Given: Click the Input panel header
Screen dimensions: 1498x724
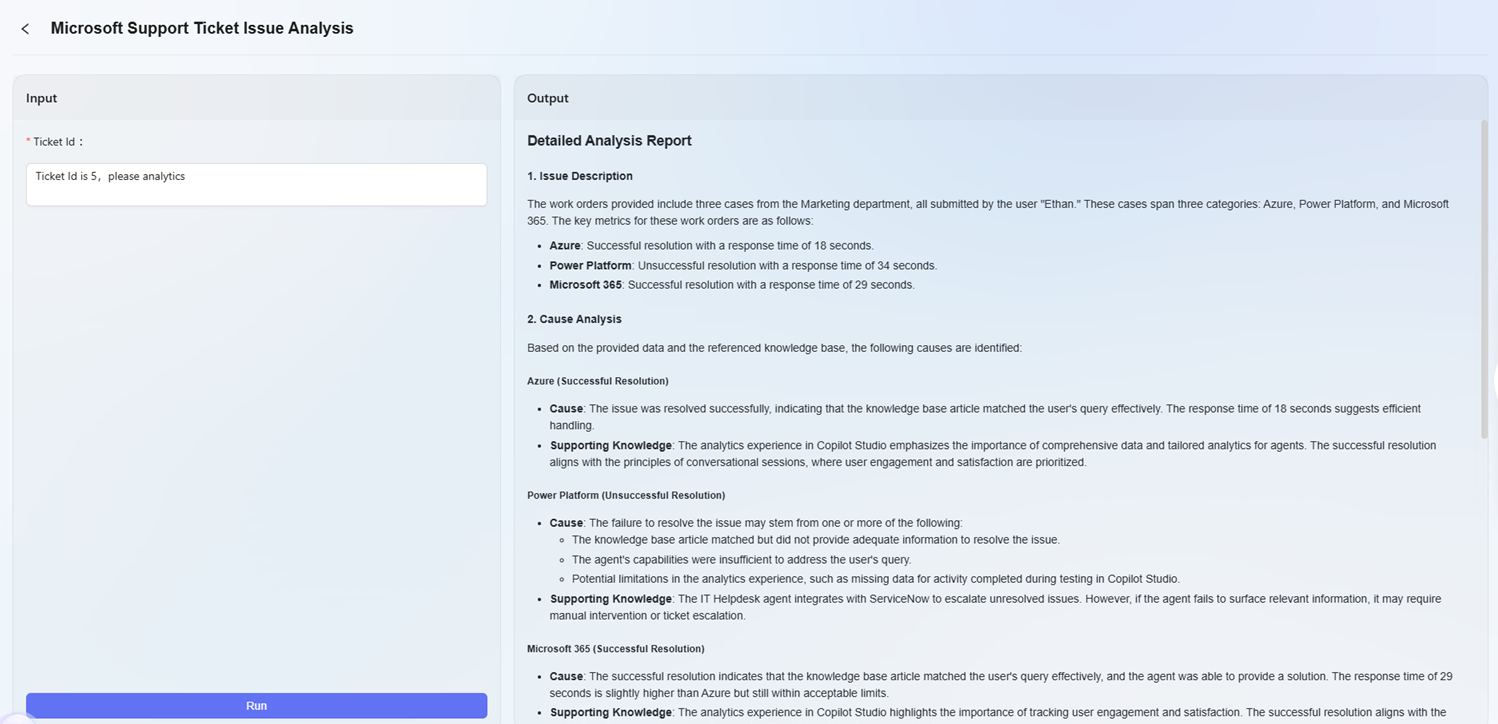Looking at the screenshot, I should coord(42,98).
